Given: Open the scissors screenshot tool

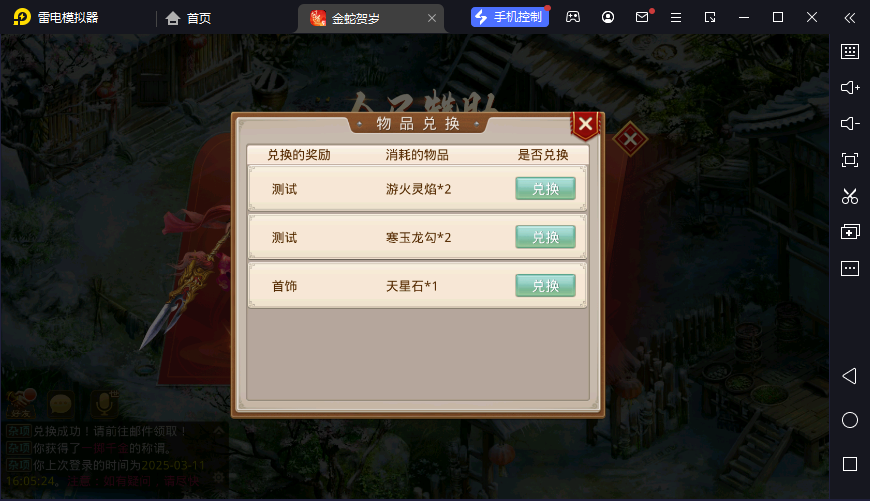Looking at the screenshot, I should (849, 196).
